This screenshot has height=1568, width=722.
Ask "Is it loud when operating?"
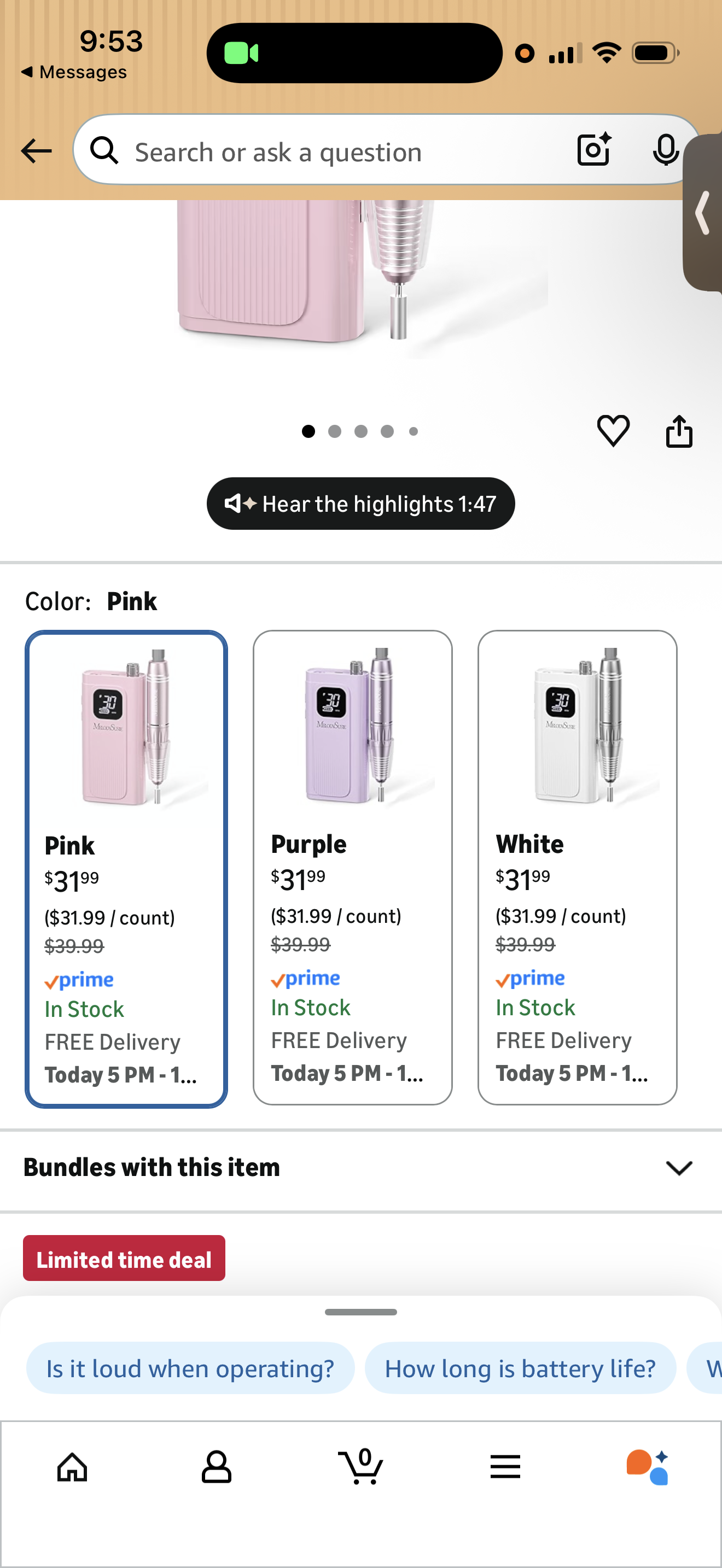click(190, 1368)
